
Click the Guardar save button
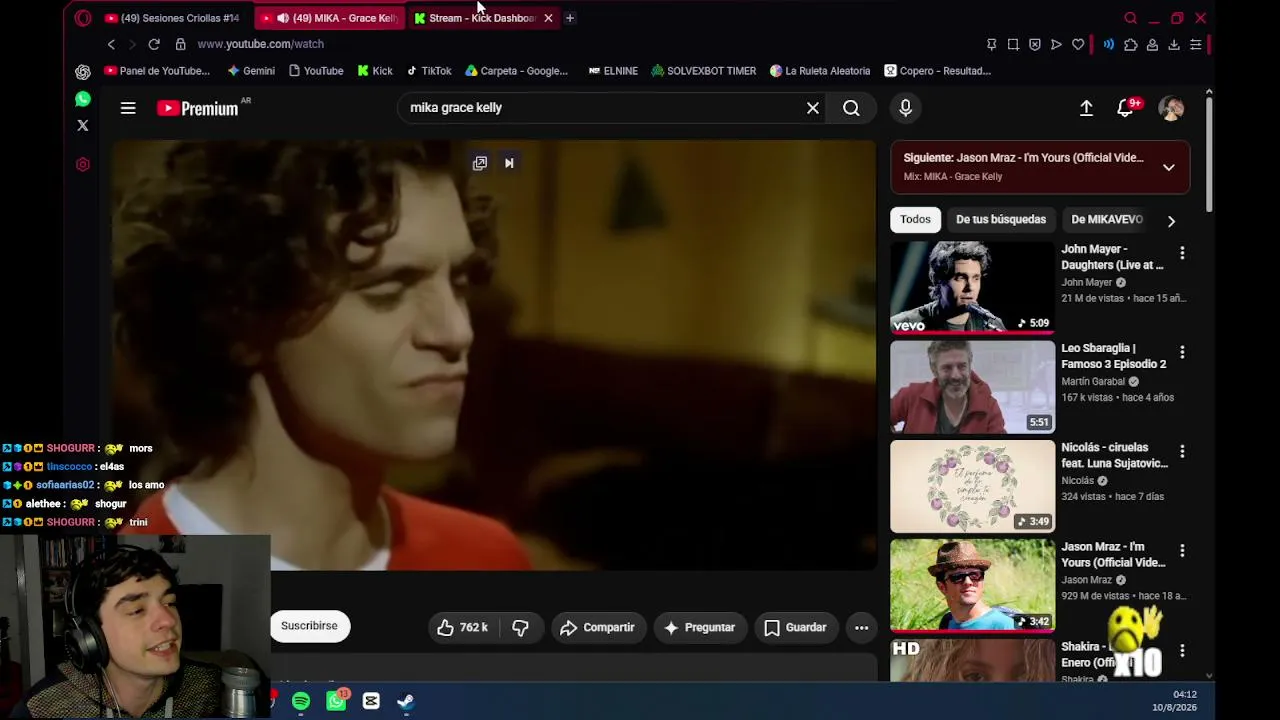796,627
